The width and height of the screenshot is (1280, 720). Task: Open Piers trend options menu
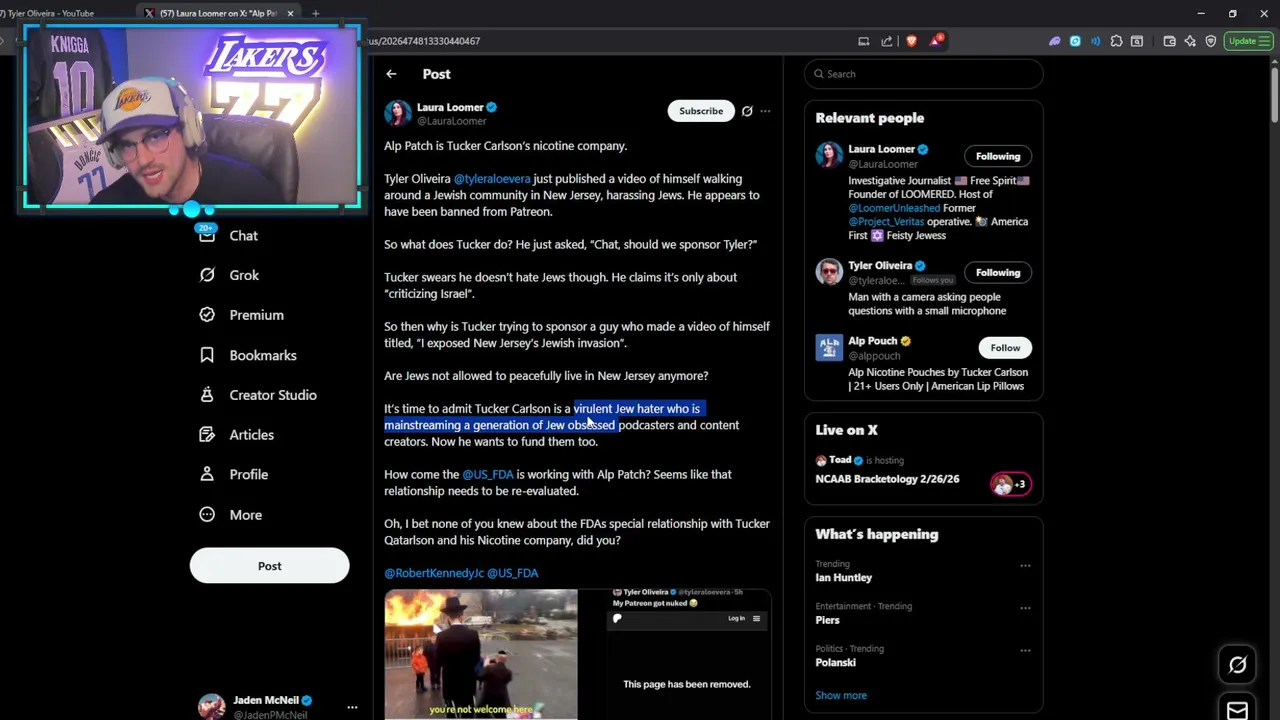(x=1025, y=608)
